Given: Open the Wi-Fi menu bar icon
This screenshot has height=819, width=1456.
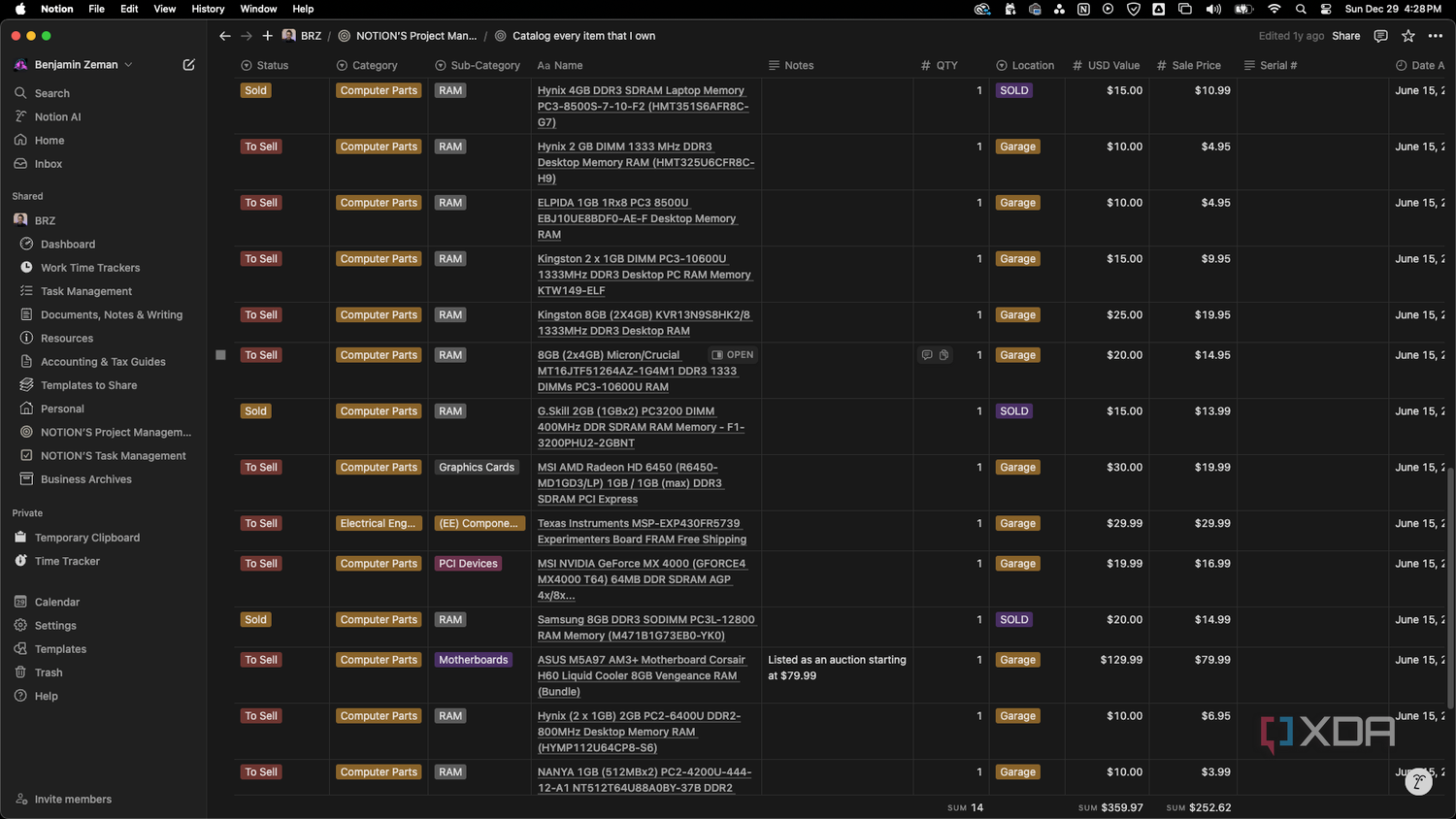Looking at the screenshot, I should pos(1274,9).
